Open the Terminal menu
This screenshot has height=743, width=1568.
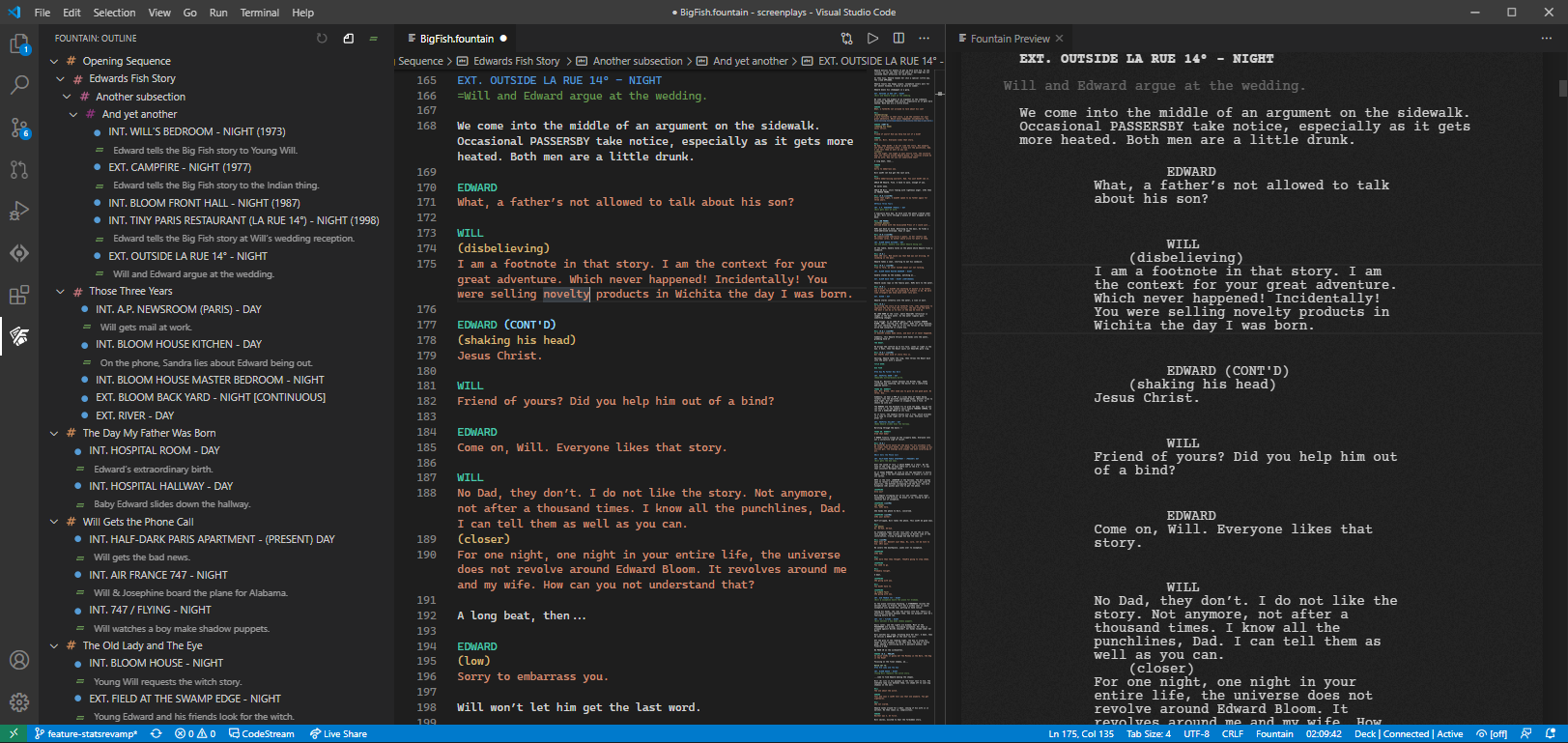(x=259, y=13)
